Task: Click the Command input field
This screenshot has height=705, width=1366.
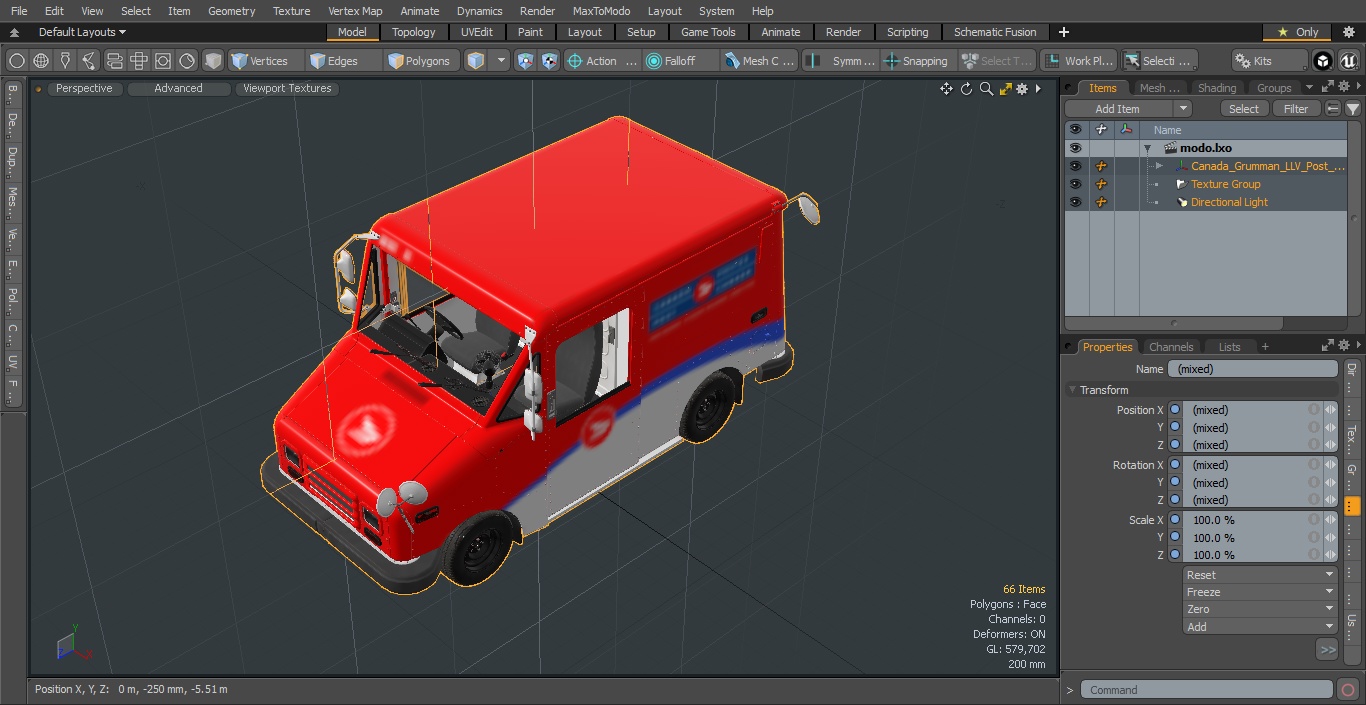Action: (1207, 690)
